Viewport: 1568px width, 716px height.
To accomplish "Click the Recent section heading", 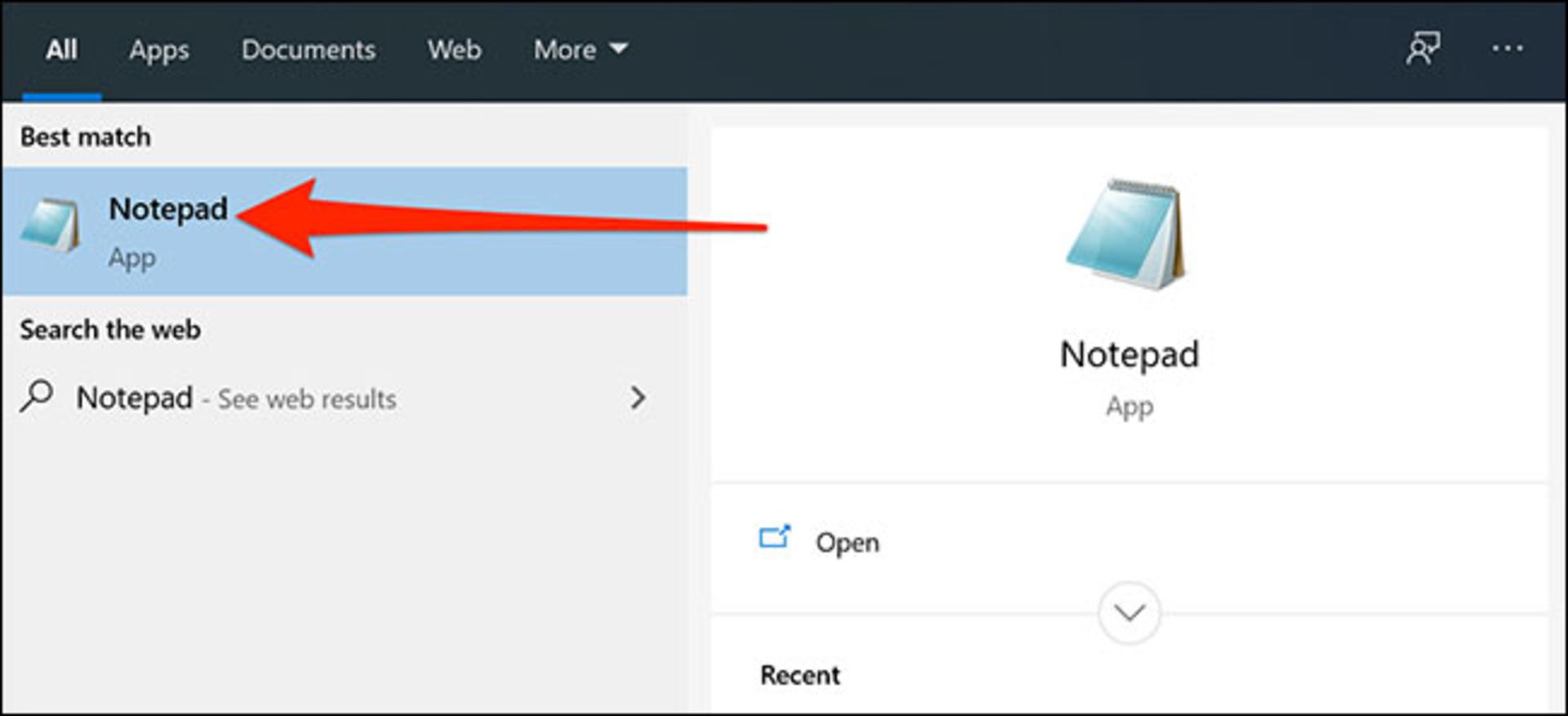I will [x=800, y=675].
